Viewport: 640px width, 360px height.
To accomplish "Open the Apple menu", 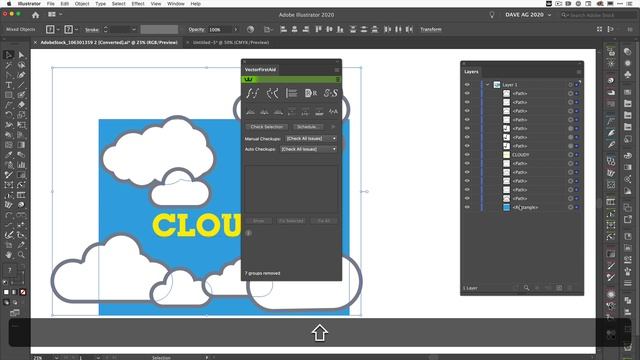I will pos(9,4).
